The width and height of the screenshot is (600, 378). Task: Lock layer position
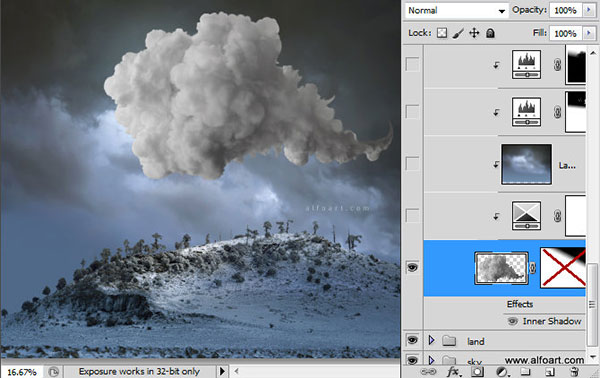tap(474, 33)
